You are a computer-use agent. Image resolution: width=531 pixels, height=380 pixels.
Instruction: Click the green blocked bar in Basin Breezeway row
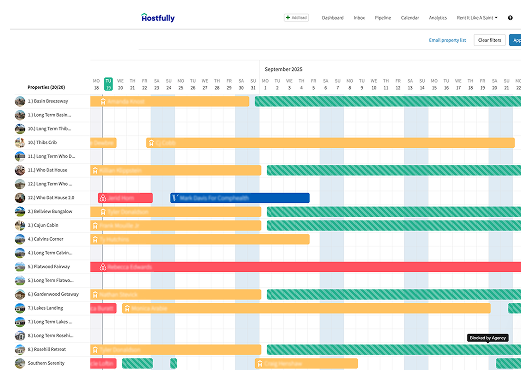click(388, 101)
